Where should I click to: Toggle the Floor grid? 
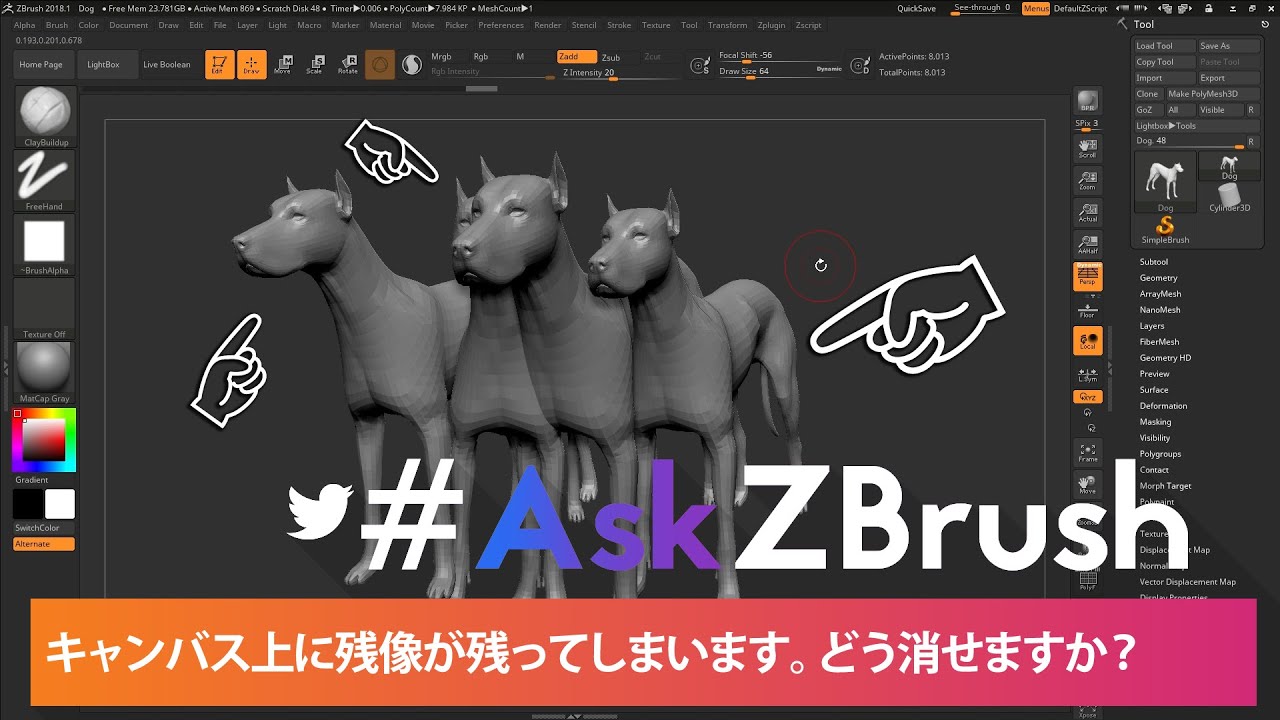click(1087, 309)
